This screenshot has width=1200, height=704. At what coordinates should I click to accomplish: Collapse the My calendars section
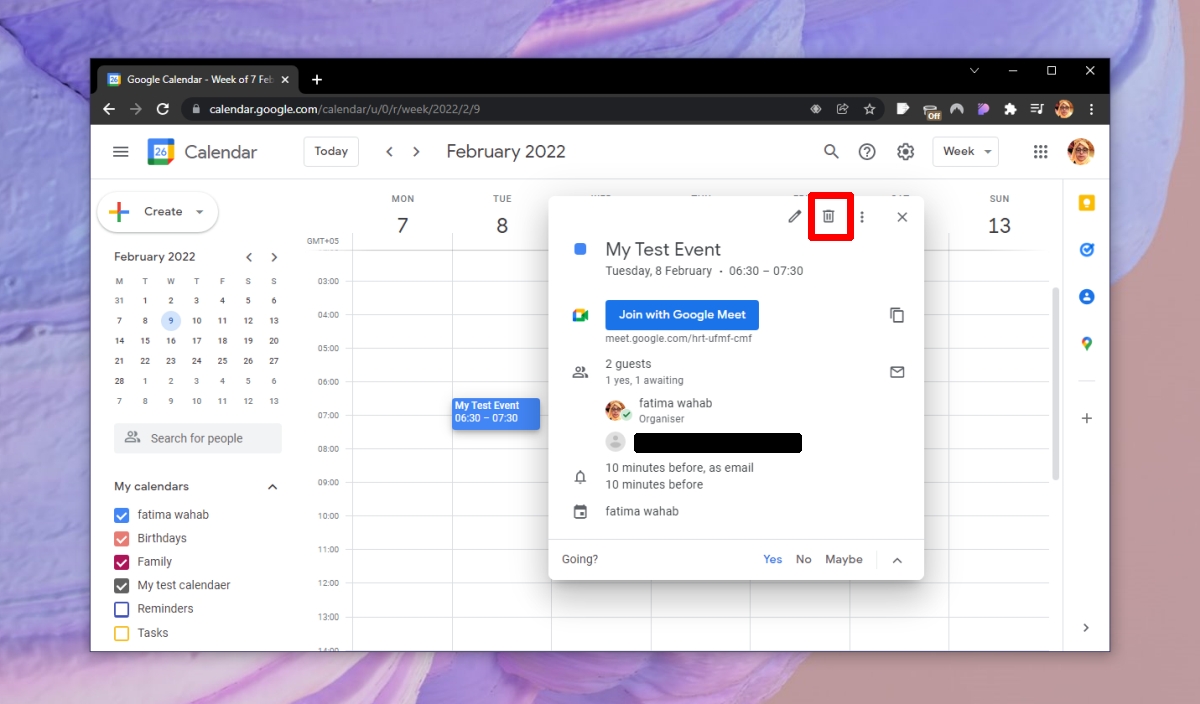click(x=272, y=487)
